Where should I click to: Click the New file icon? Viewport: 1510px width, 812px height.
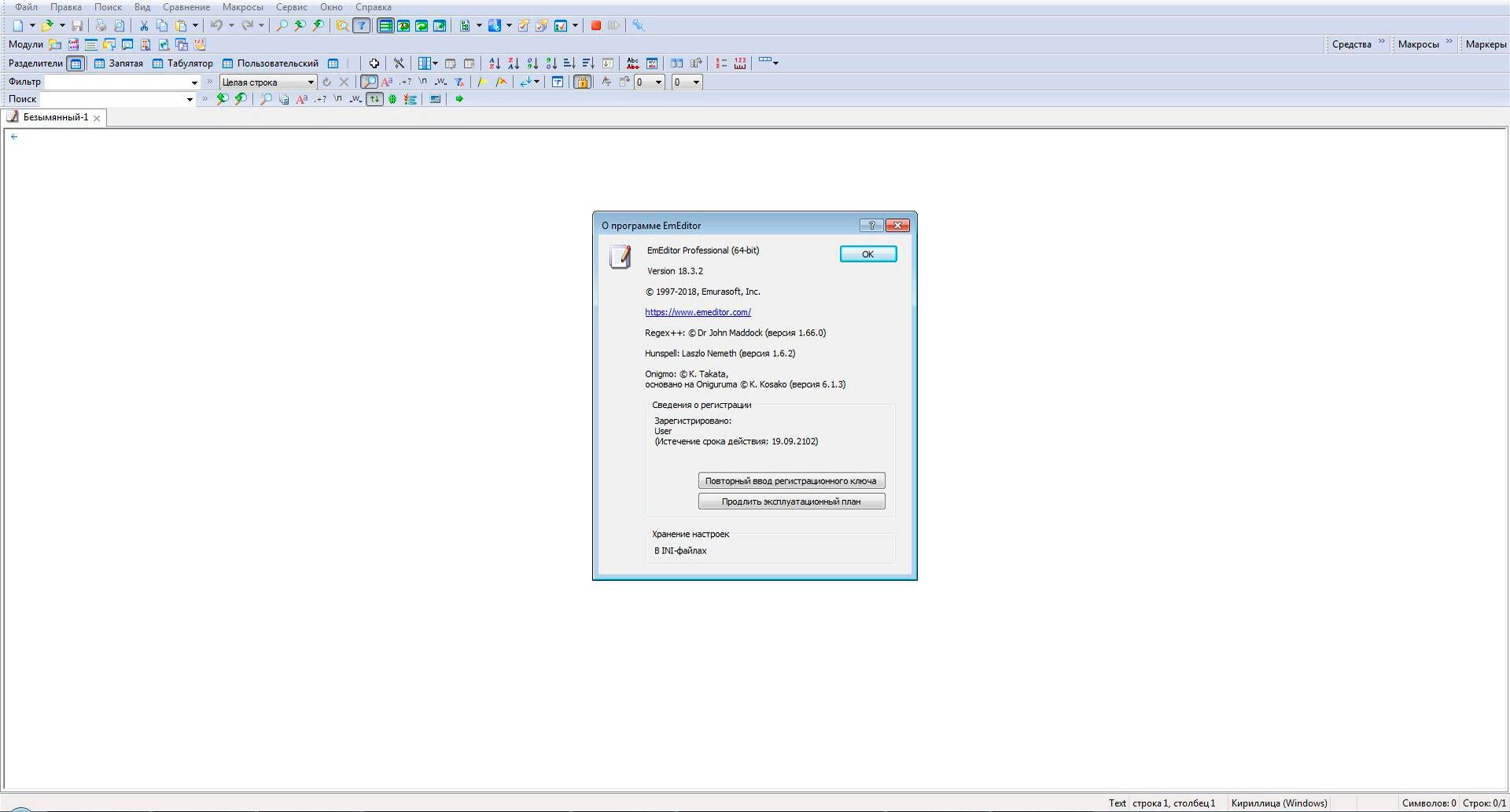tap(18, 25)
